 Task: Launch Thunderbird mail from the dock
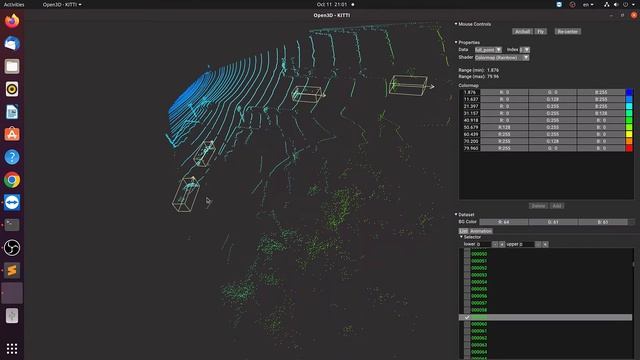[12, 43]
